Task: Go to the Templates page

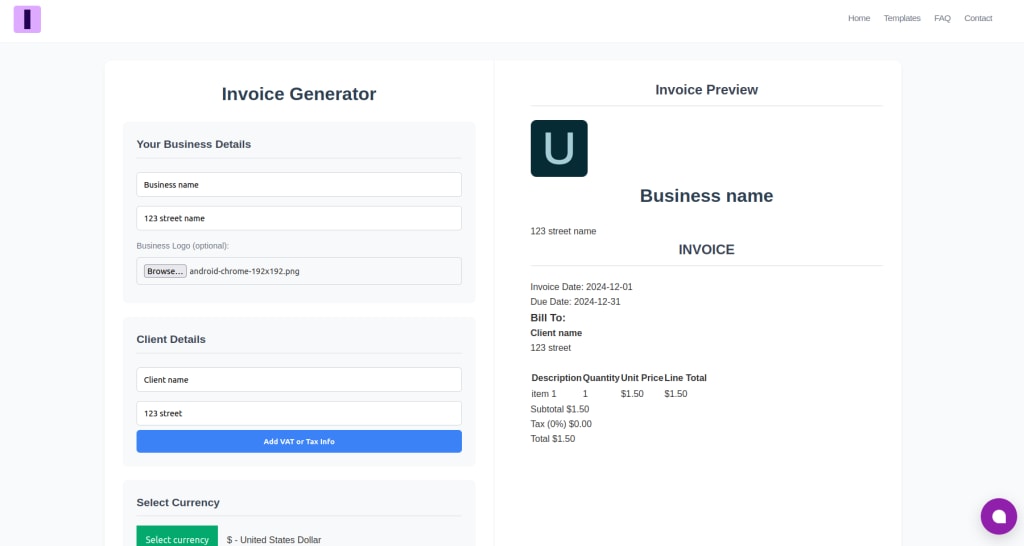Action: [902, 18]
